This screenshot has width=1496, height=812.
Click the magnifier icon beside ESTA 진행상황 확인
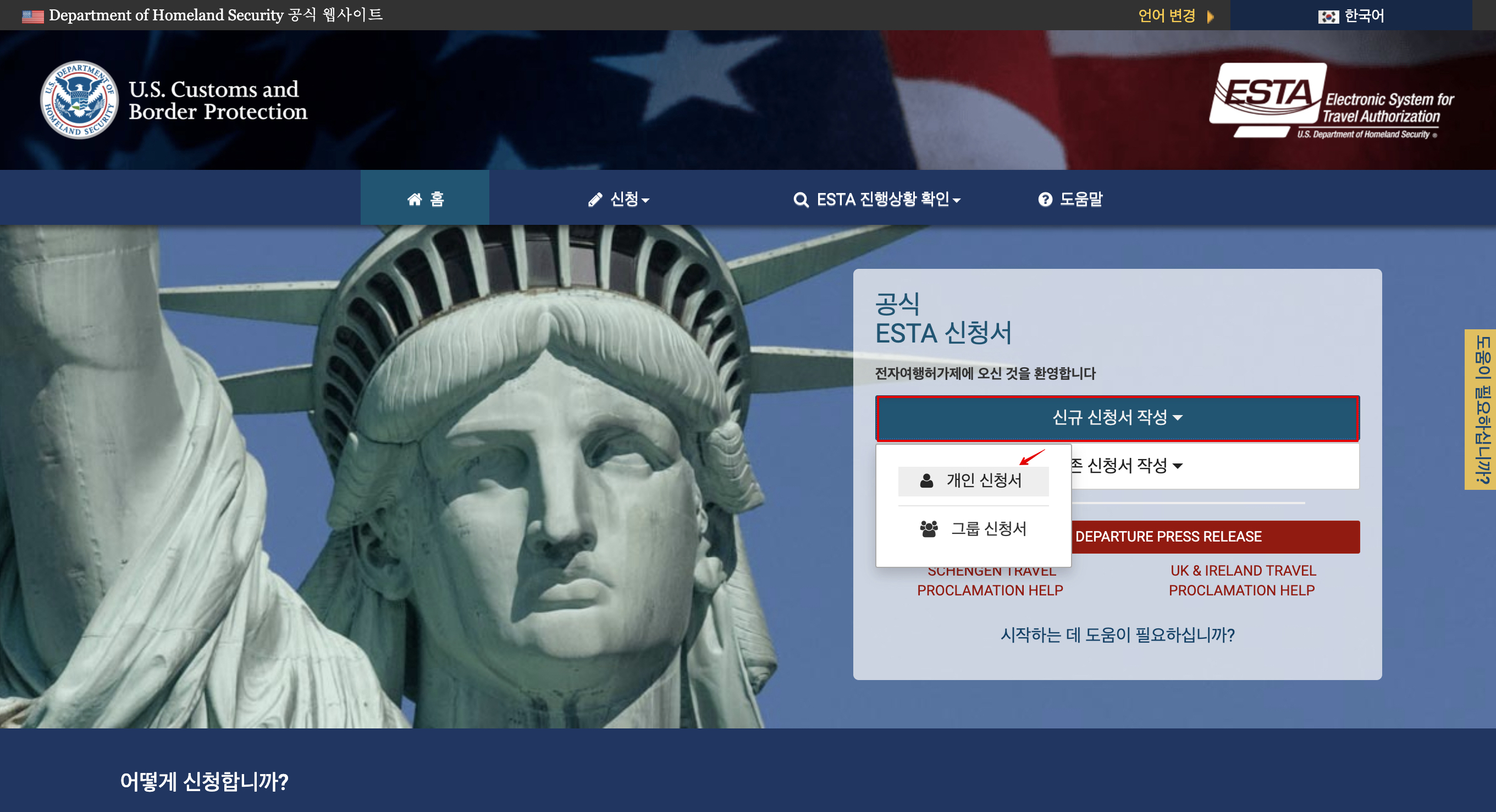(802, 199)
